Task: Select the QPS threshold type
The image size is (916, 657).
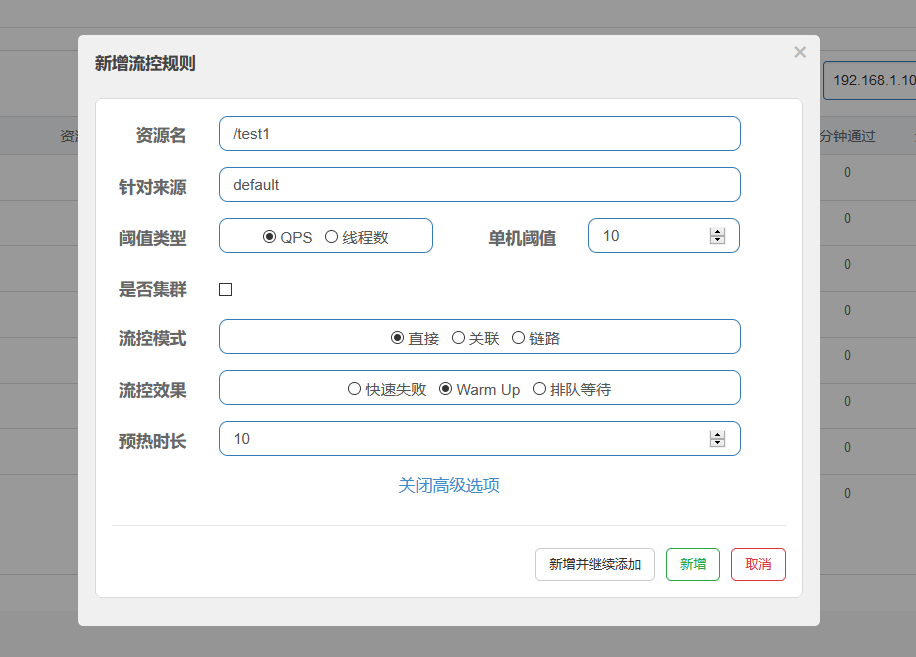Action: click(269, 237)
